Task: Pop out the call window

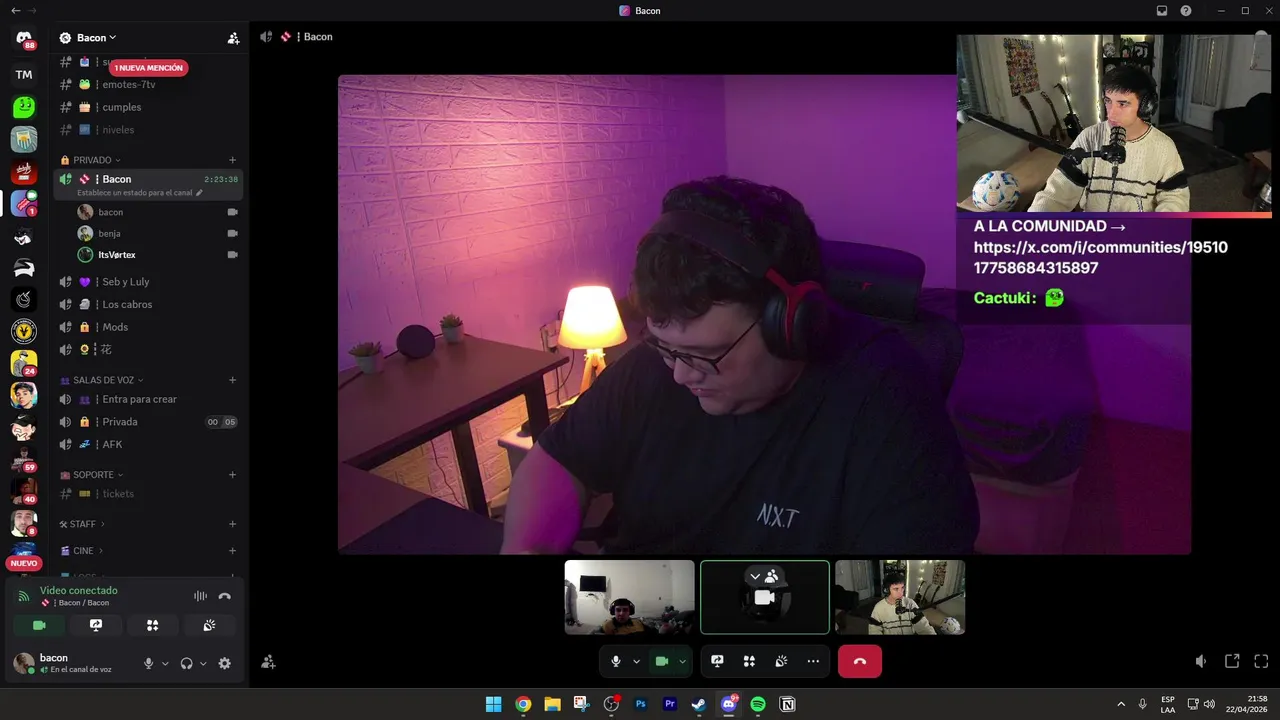Action: click(x=1232, y=661)
